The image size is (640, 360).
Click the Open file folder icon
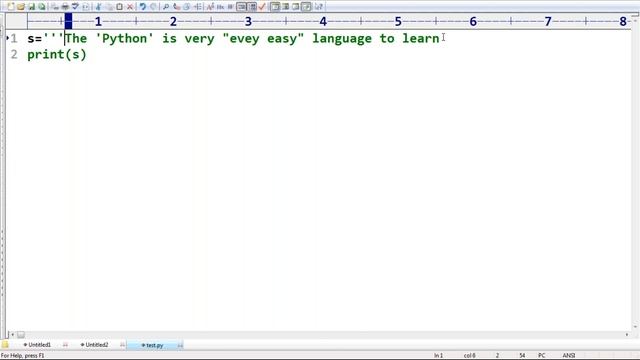21,7
